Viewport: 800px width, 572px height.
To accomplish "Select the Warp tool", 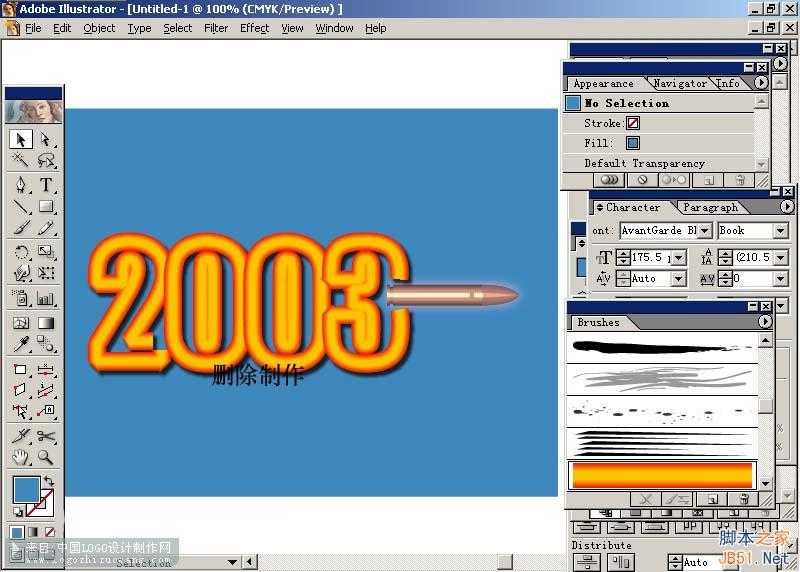I will [x=21, y=273].
